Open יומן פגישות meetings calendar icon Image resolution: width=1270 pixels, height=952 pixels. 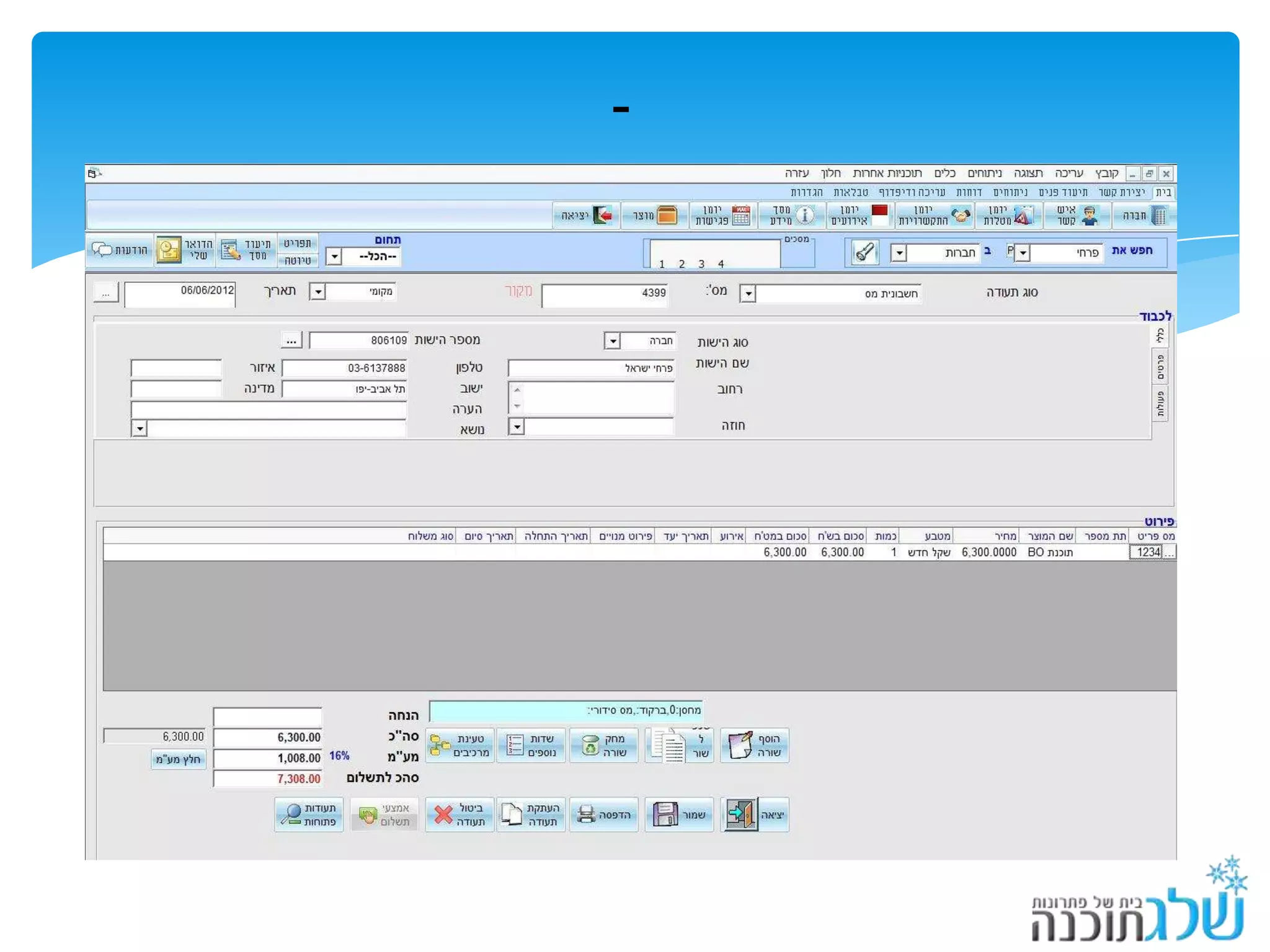click(x=723, y=216)
